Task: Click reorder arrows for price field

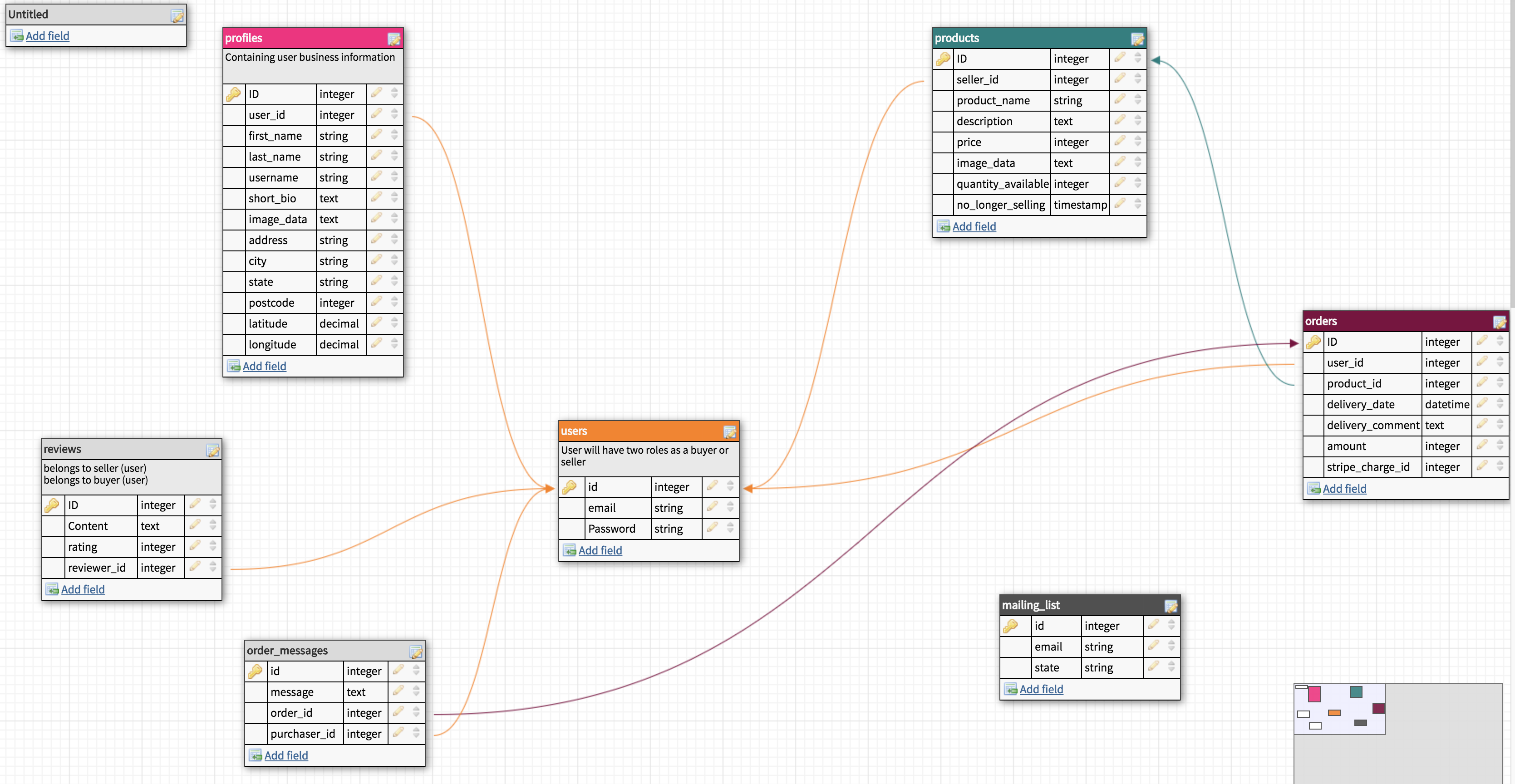Action: point(1138,142)
